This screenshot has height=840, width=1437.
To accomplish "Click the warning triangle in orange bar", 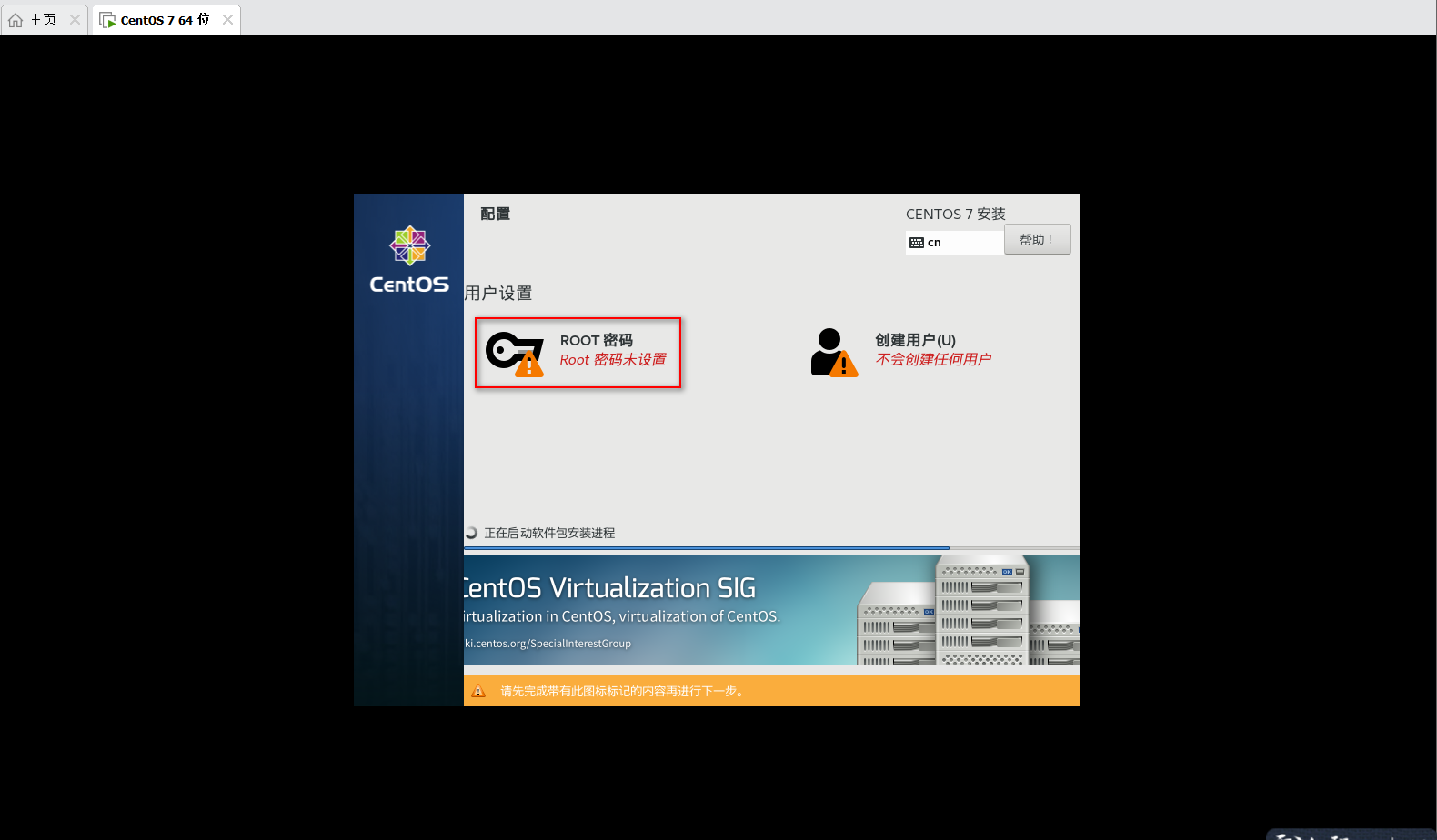I will 478,691.
